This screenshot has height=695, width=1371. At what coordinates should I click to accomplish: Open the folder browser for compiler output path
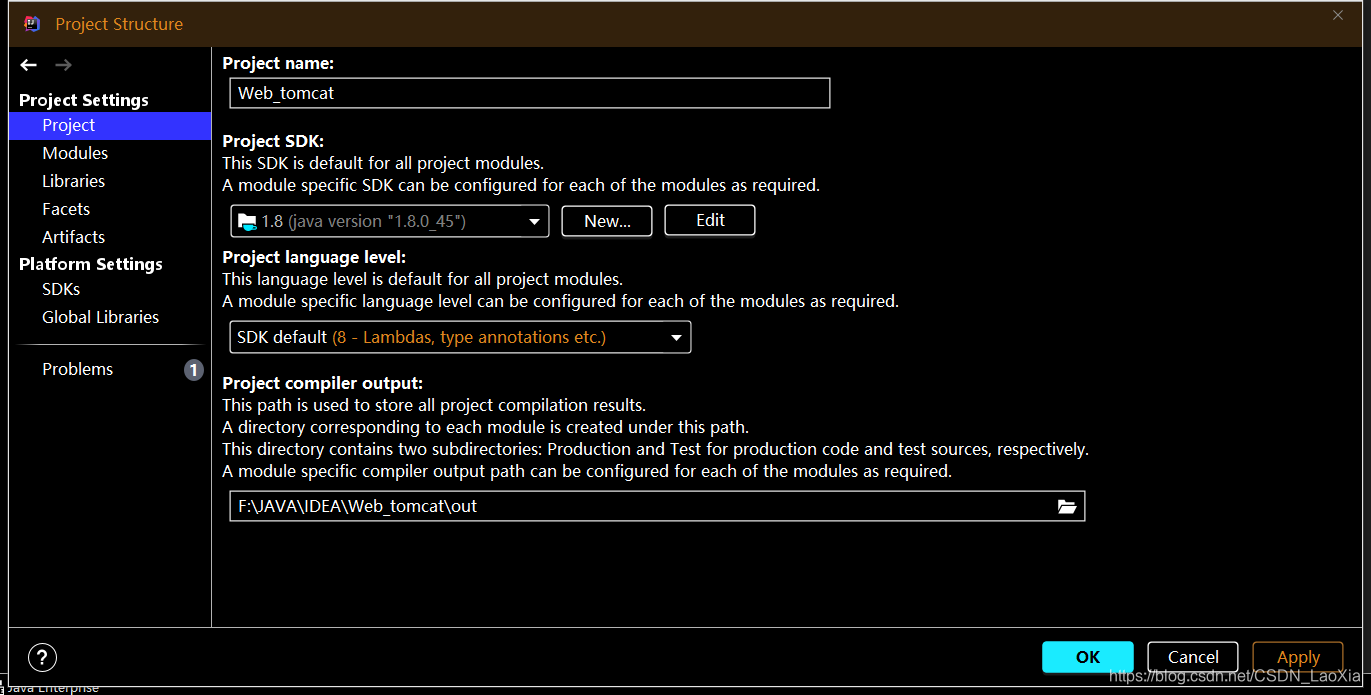click(1069, 506)
